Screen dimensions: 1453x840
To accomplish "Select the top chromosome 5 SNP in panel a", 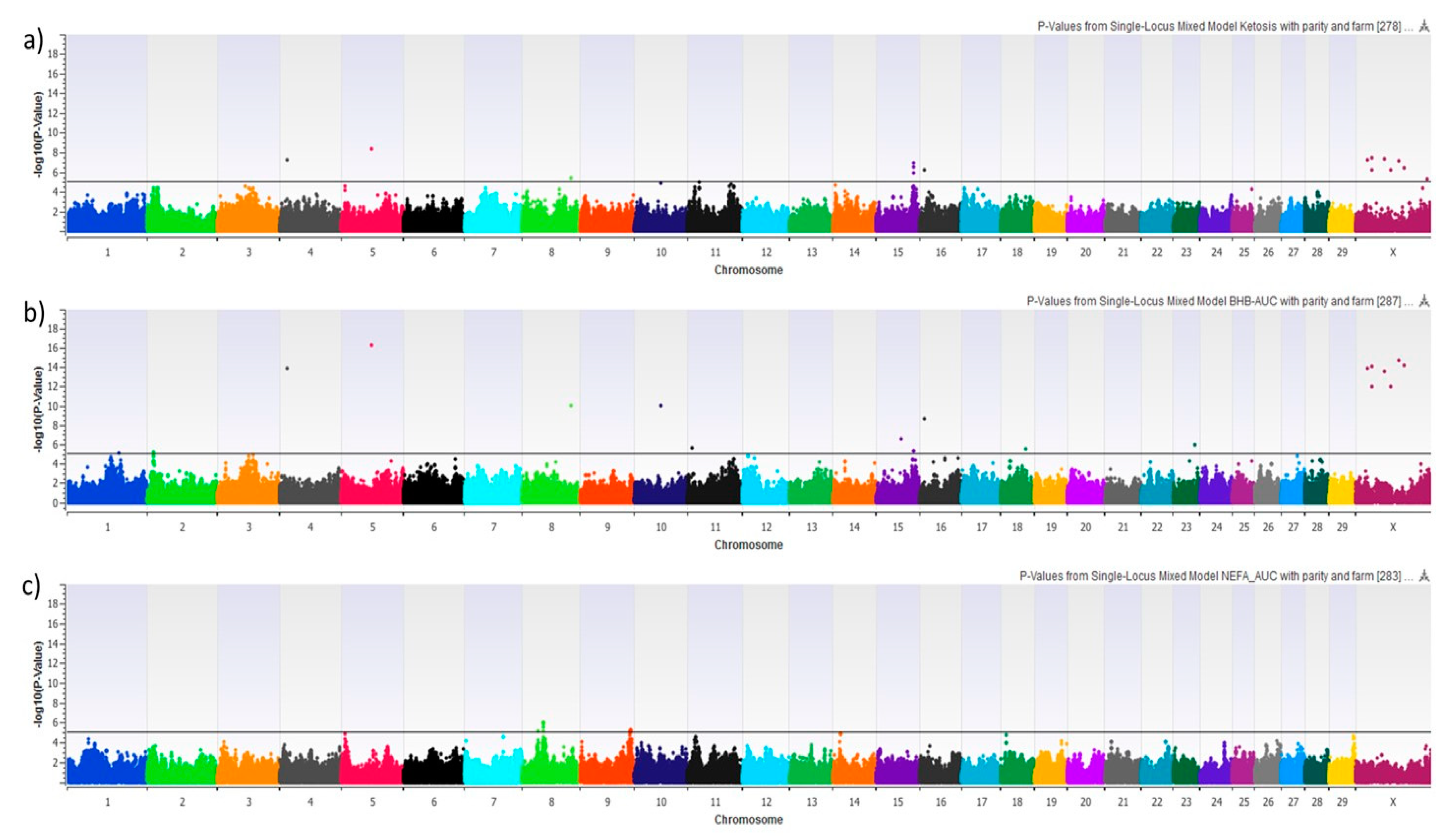I will tap(371, 149).
